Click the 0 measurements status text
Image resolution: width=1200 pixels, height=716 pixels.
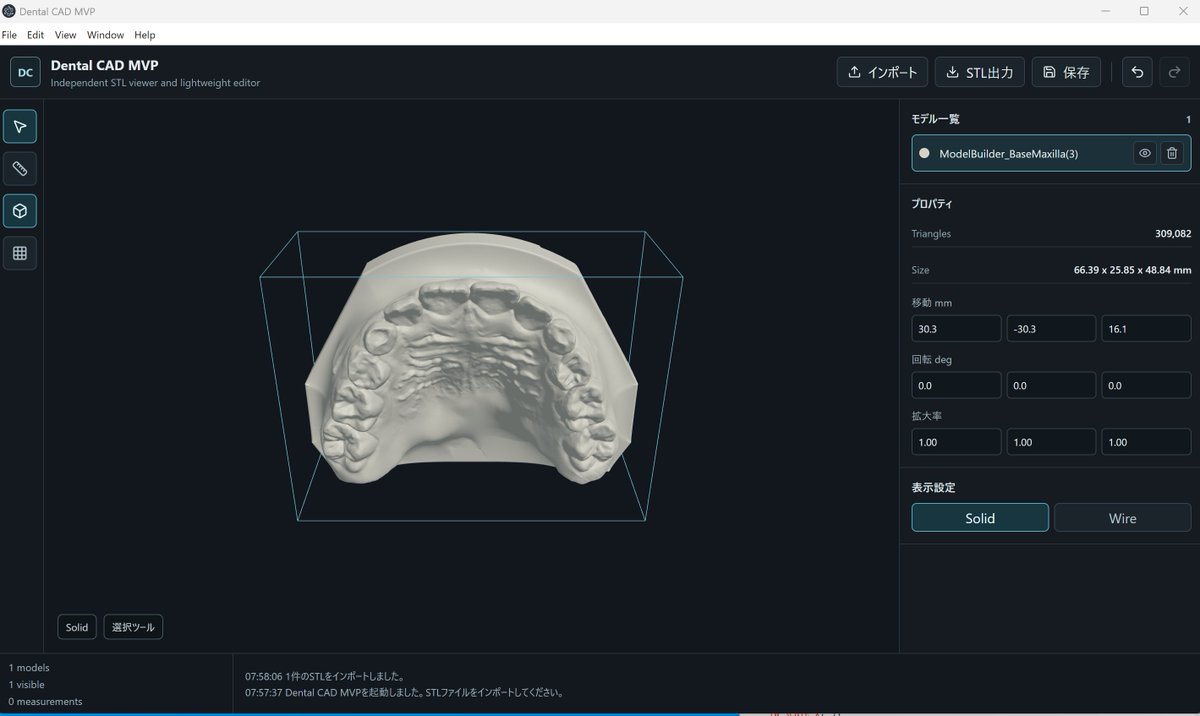(x=46, y=702)
